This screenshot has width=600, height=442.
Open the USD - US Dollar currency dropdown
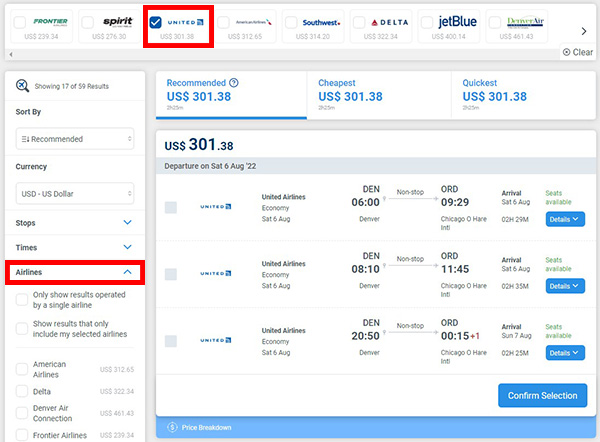click(75, 193)
